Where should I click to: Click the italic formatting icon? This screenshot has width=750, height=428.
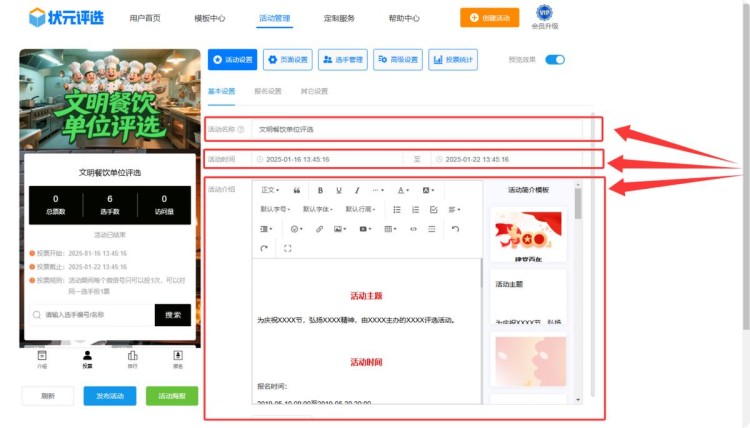[357, 190]
